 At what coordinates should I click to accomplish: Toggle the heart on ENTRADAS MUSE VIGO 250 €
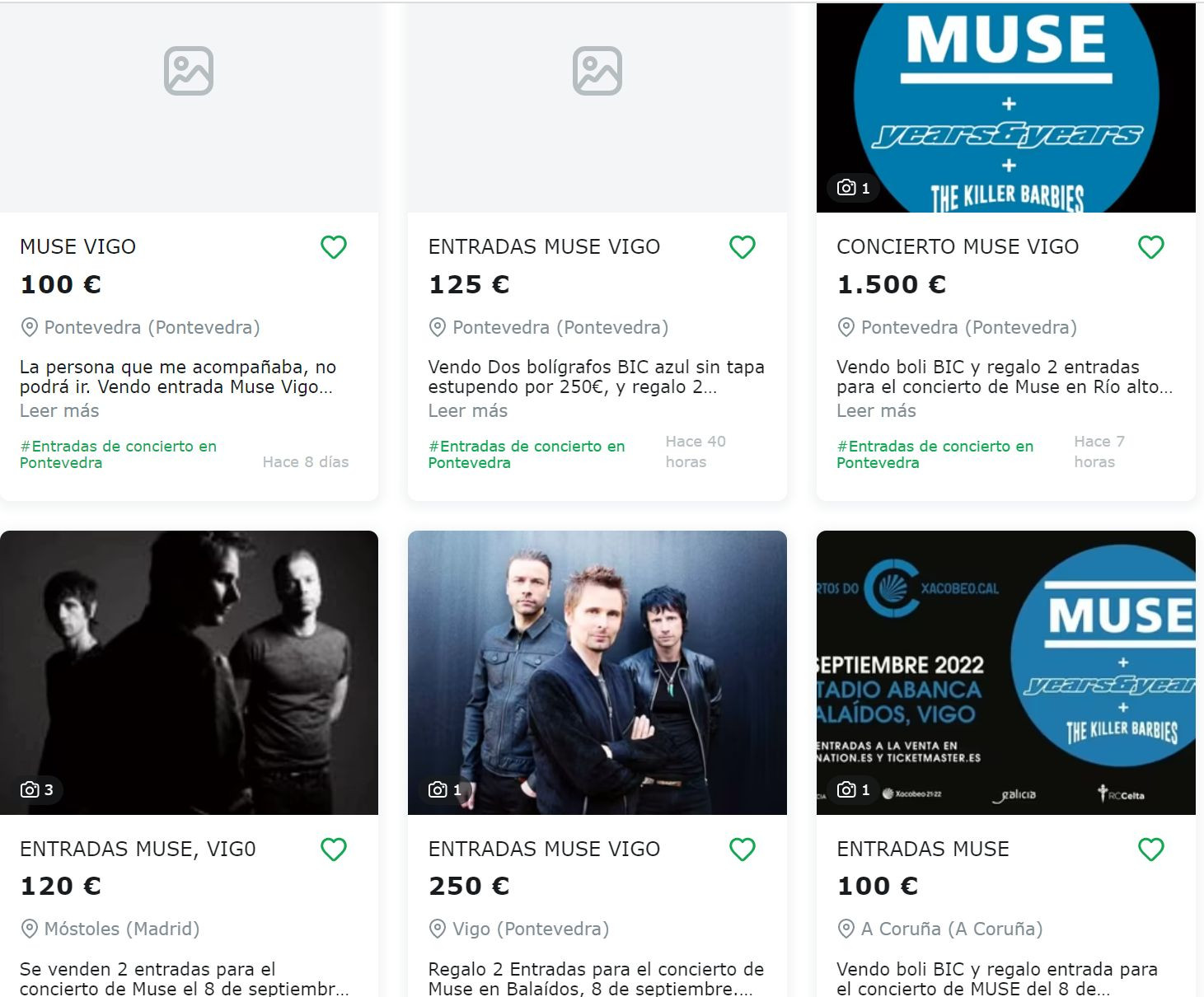coord(742,849)
